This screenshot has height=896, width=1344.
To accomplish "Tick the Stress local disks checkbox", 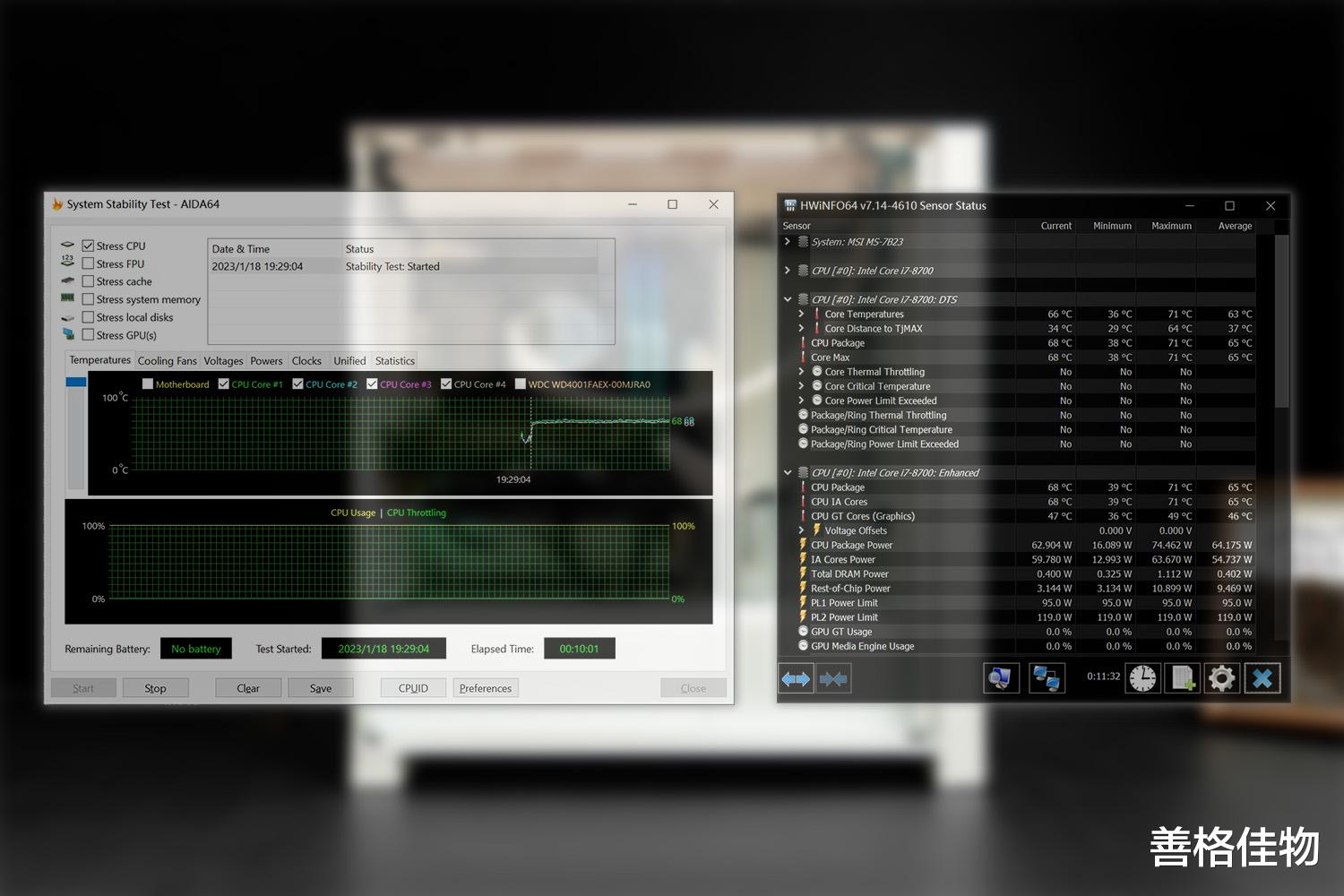I will (88, 317).
